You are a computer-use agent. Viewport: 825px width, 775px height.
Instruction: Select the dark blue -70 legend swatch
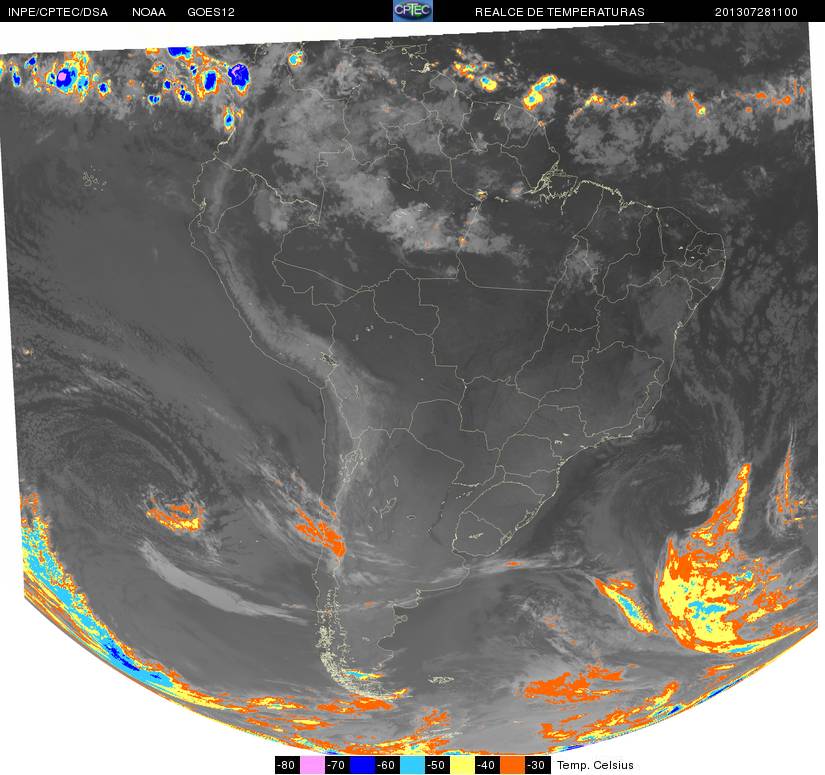pos(363,765)
